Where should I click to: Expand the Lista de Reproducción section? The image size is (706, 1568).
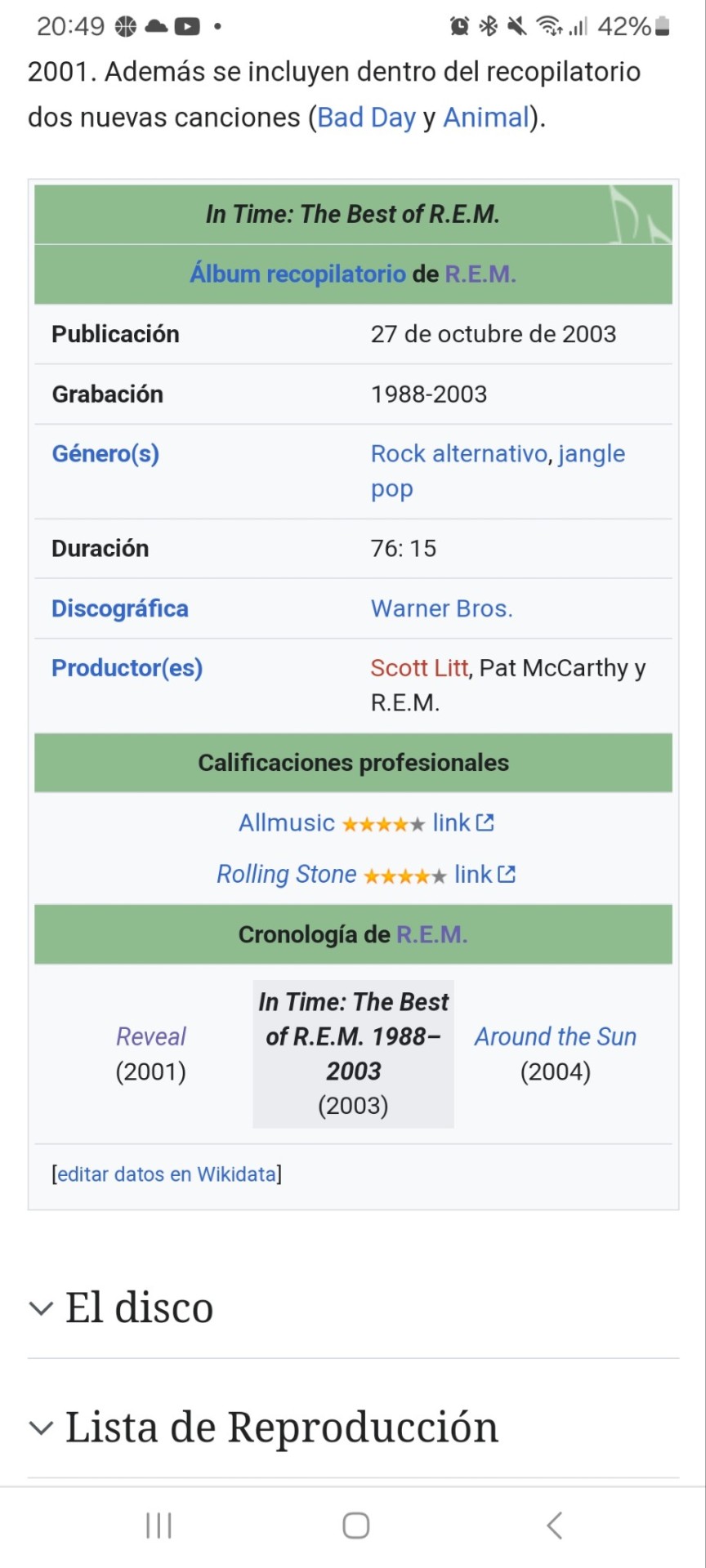281,1428
